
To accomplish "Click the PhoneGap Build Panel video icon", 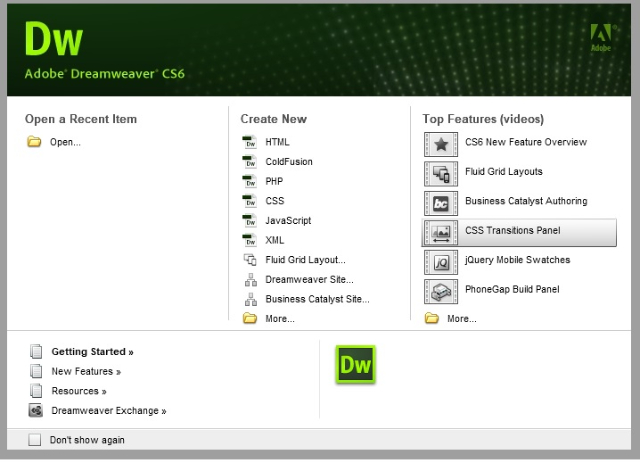I will coord(441,291).
